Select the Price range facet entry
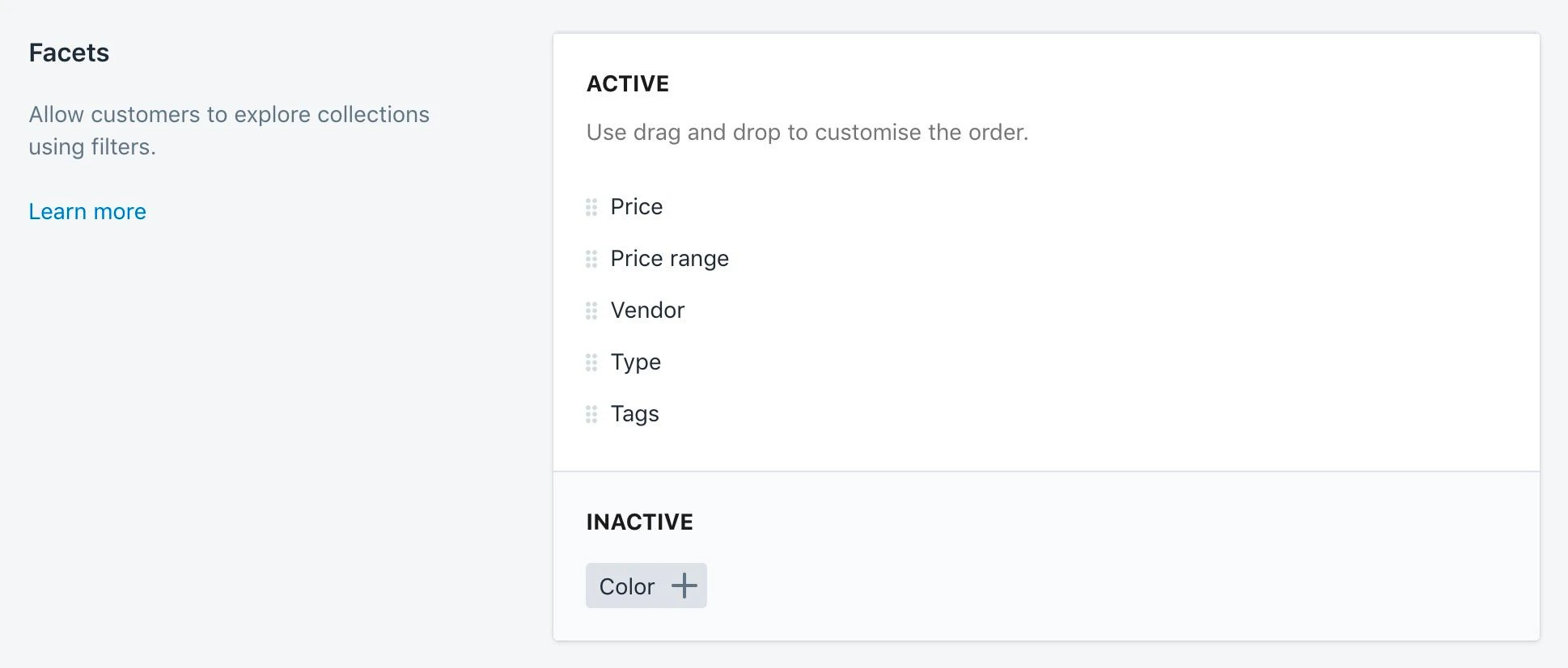The width and height of the screenshot is (1568, 668). click(669, 259)
